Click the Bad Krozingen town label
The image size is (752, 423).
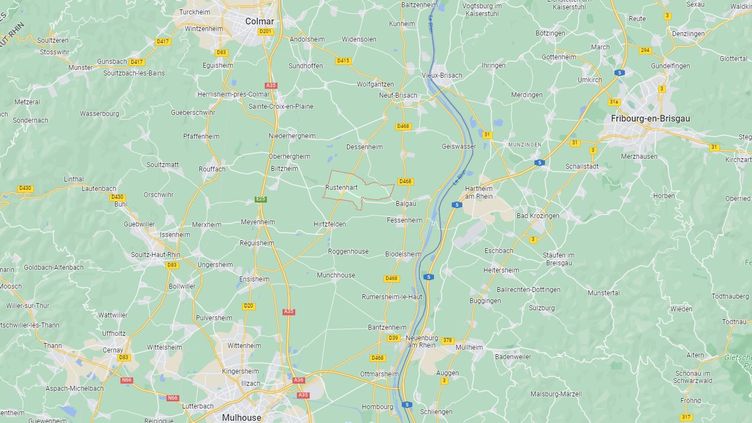coord(538,216)
